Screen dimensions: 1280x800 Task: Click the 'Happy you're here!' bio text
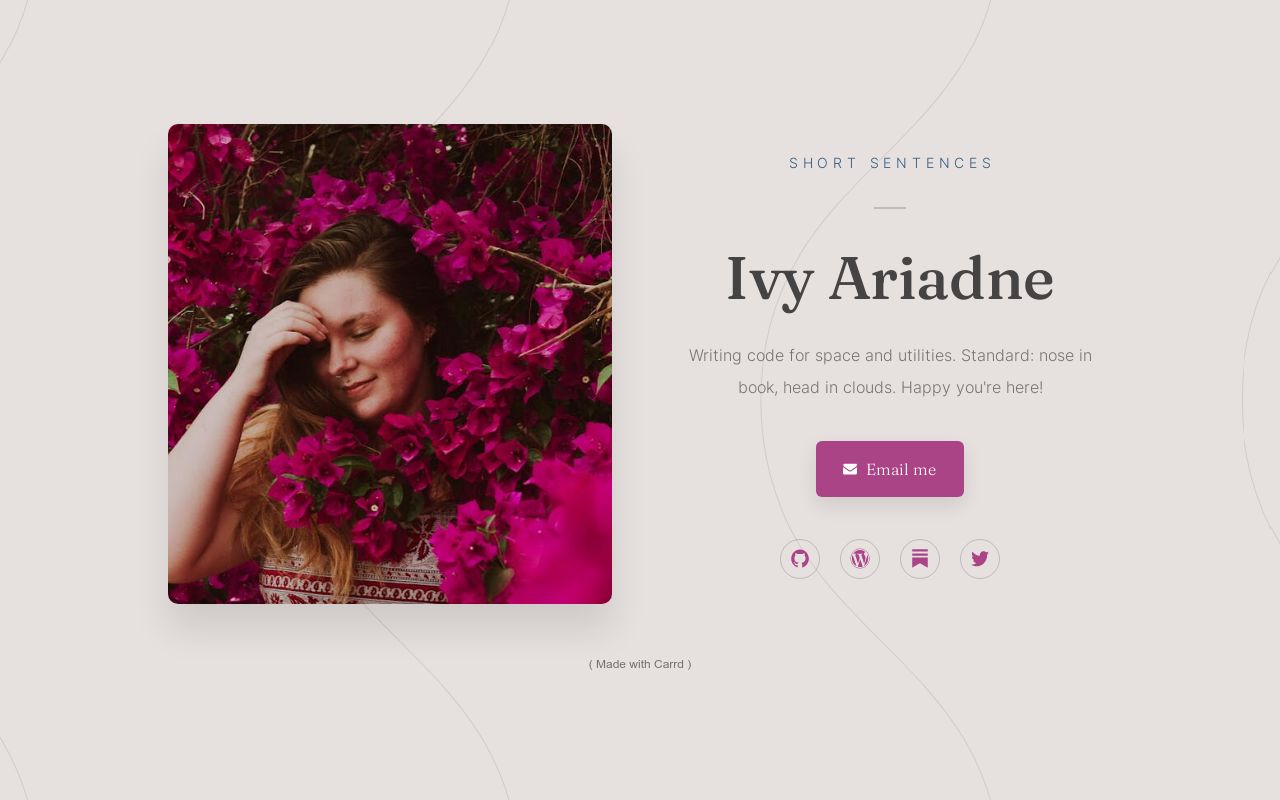[972, 388]
